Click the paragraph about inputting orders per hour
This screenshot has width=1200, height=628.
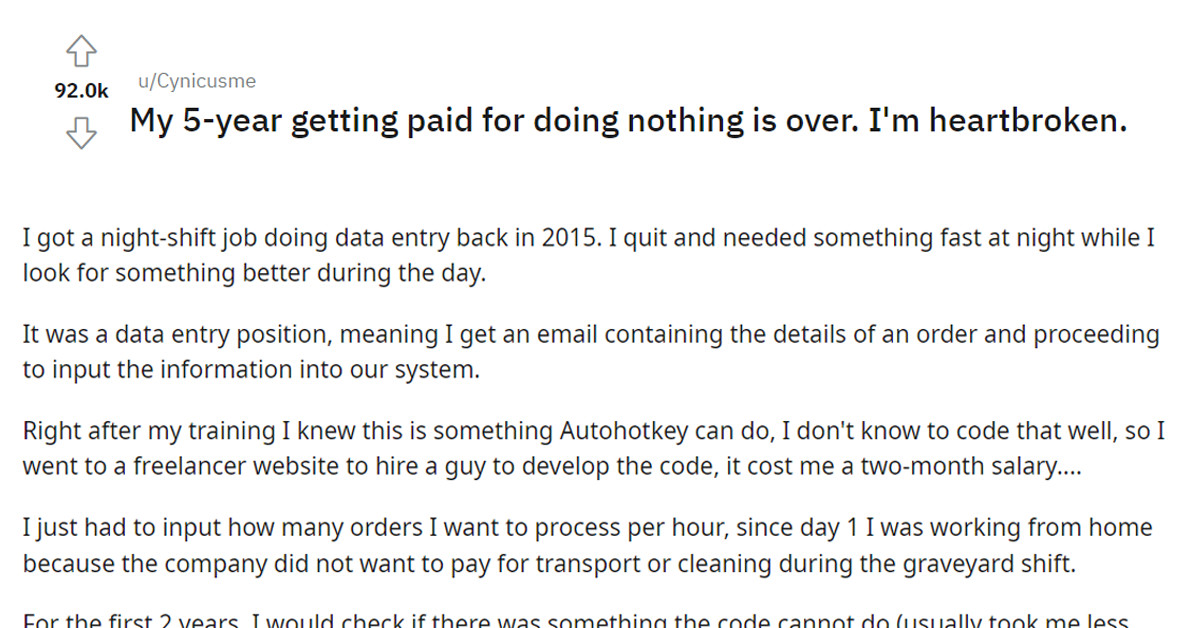pyautogui.click(x=590, y=545)
